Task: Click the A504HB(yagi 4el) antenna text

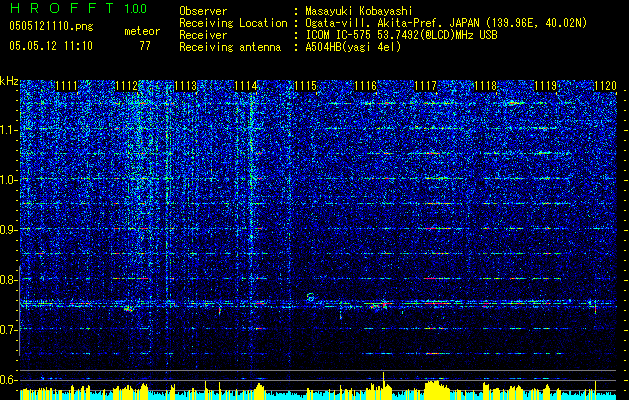Action: (x=353, y=47)
